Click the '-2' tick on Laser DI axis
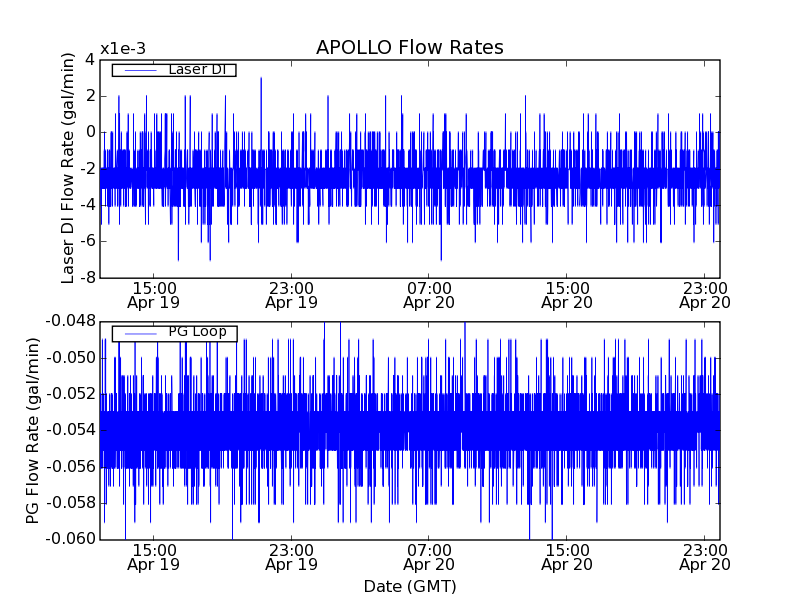This screenshot has width=800, height=600. click(87, 169)
